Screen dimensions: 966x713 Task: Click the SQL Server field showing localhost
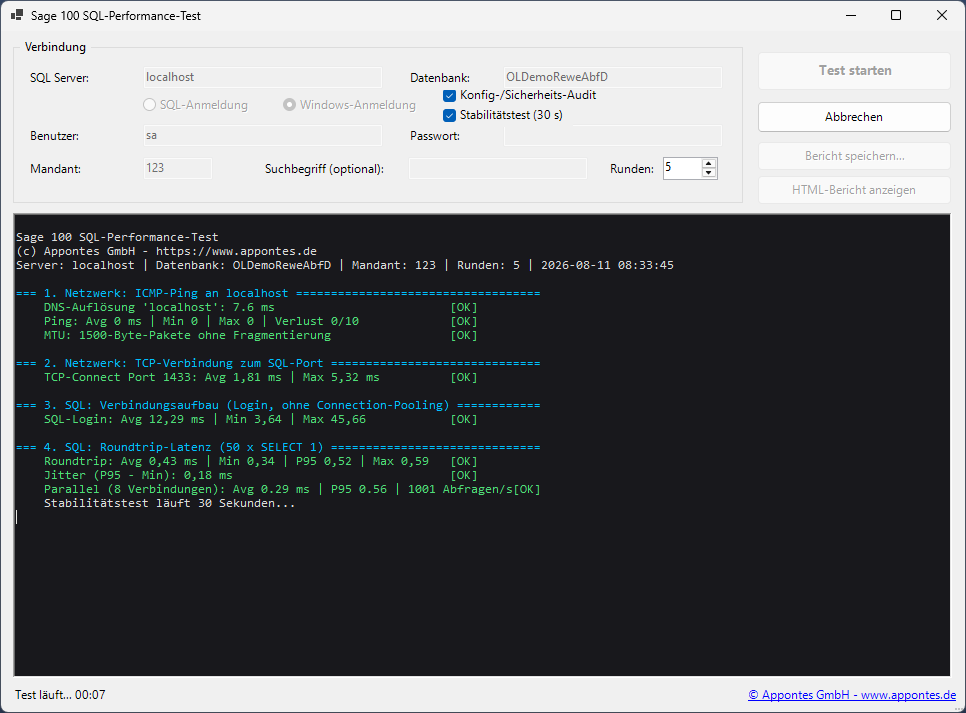[x=262, y=77]
